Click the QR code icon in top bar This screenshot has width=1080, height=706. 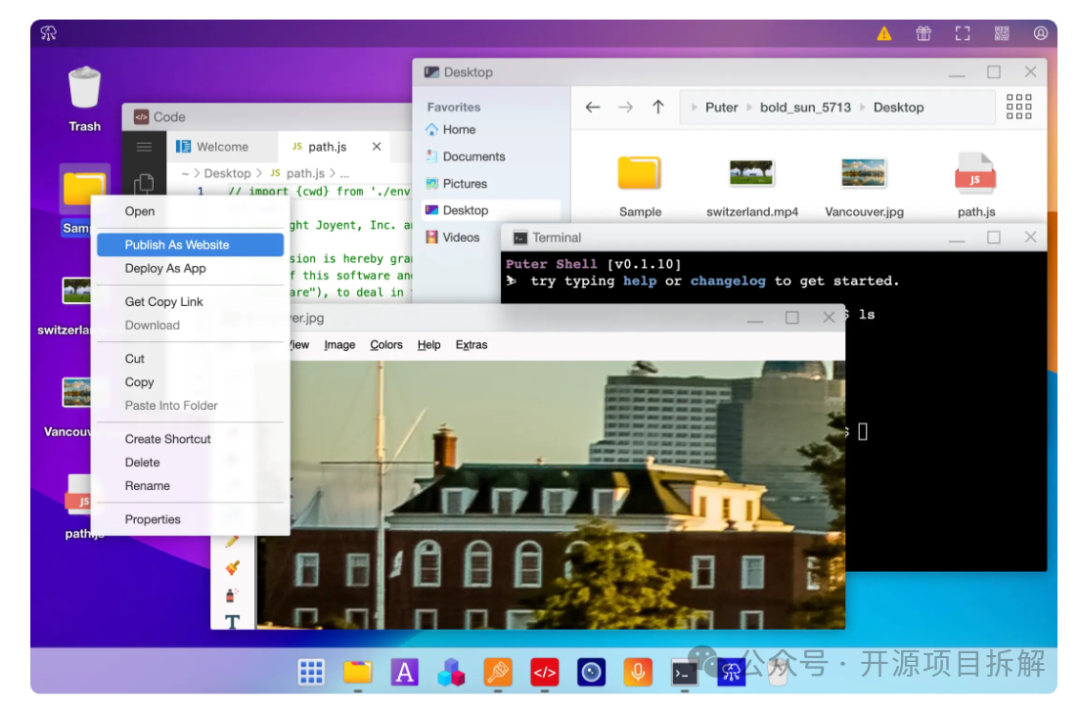coord(1001,34)
